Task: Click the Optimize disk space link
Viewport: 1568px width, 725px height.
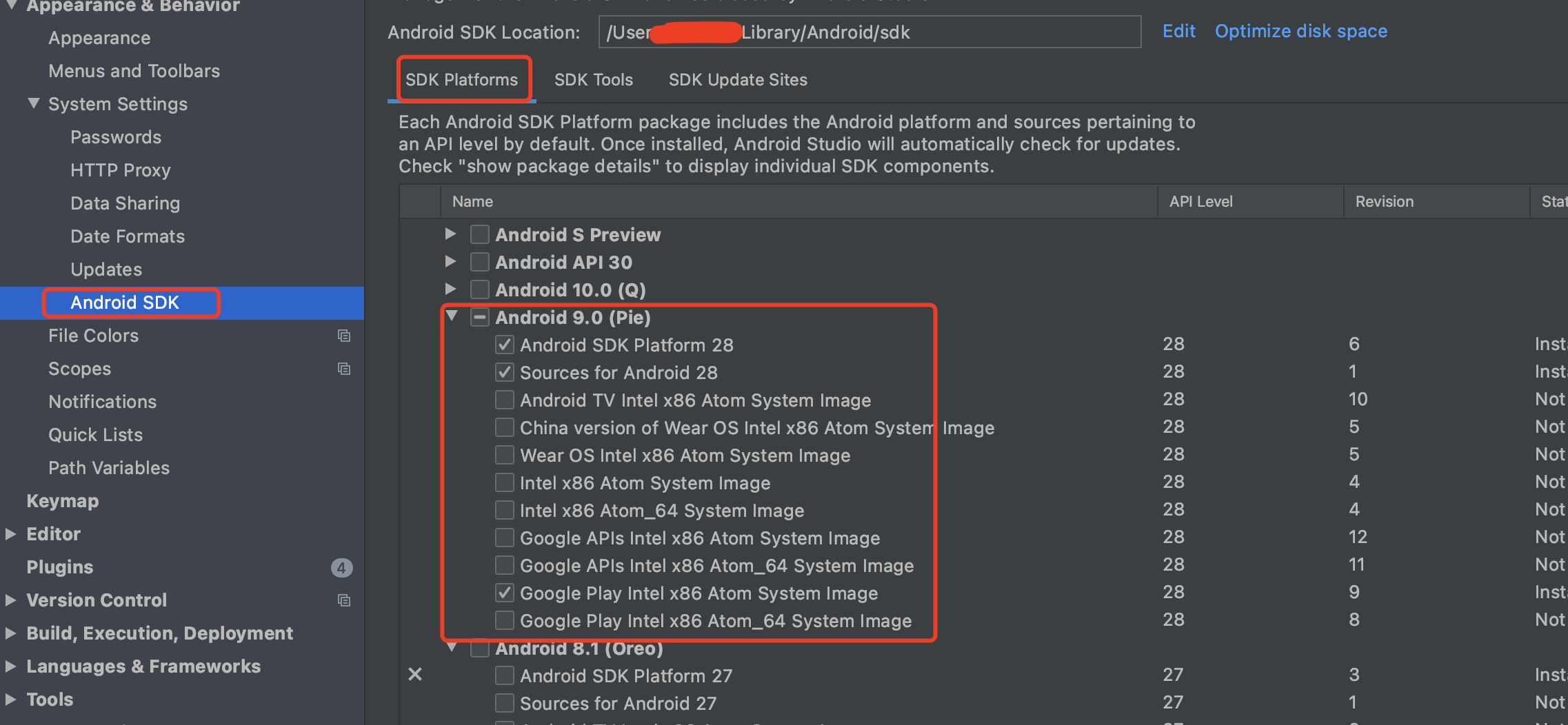Action: point(1301,31)
